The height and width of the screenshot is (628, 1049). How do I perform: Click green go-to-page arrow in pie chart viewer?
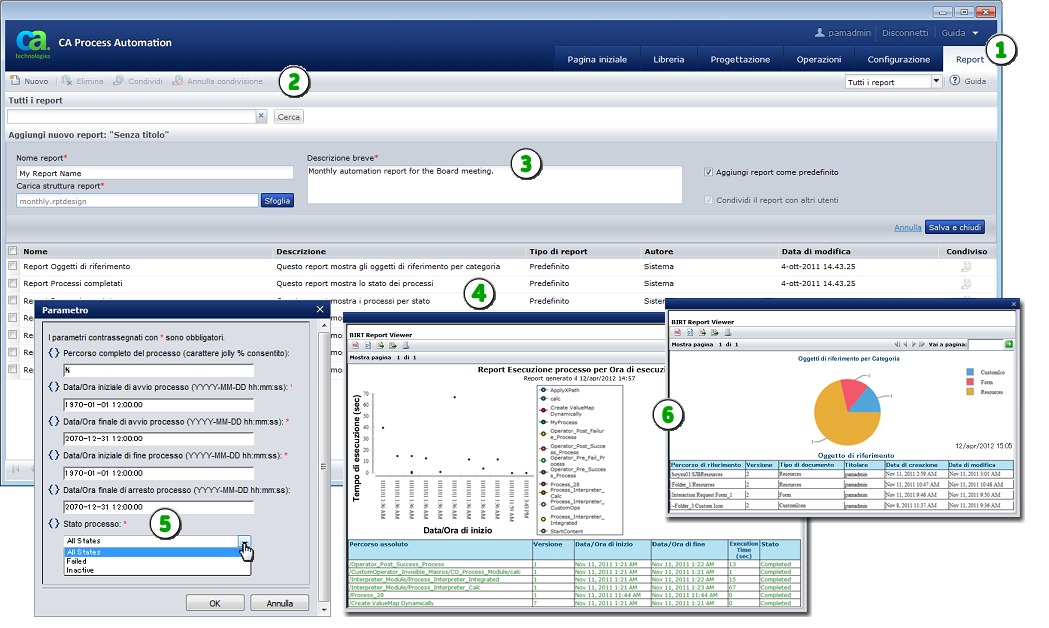[1008, 344]
